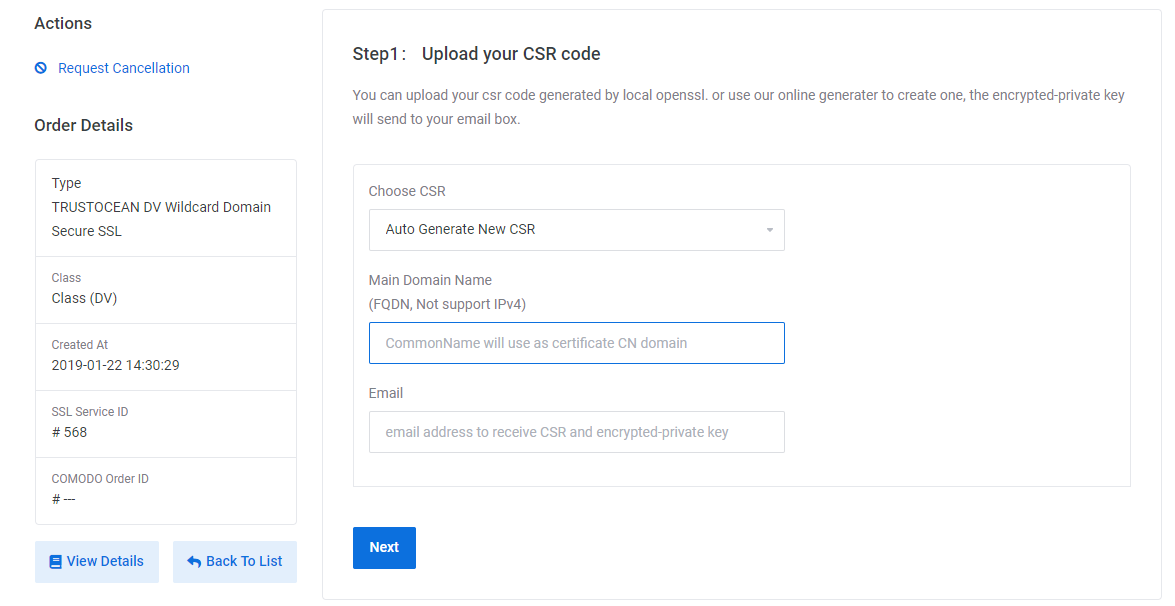
Task: Select the Class (DV) detail row
Action: [x=166, y=290]
